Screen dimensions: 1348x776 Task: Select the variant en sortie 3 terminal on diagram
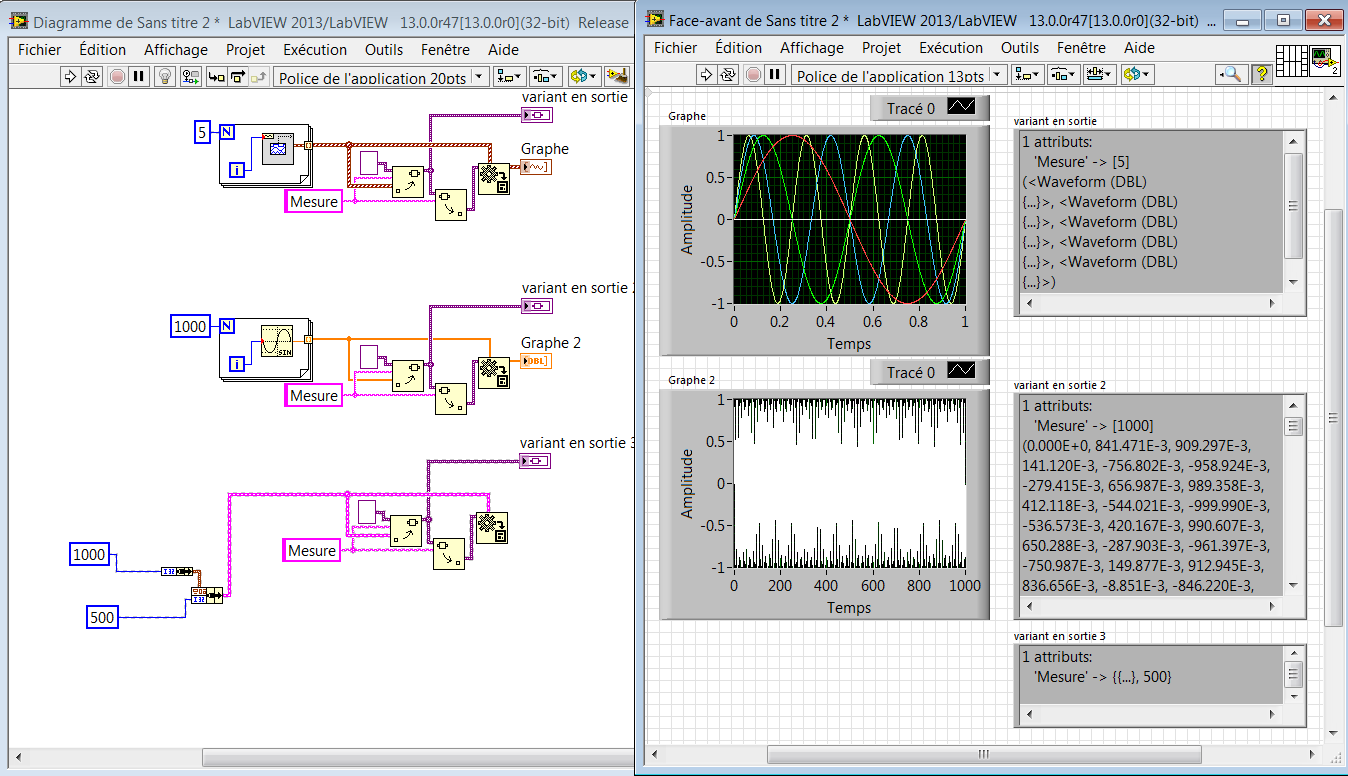(535, 460)
